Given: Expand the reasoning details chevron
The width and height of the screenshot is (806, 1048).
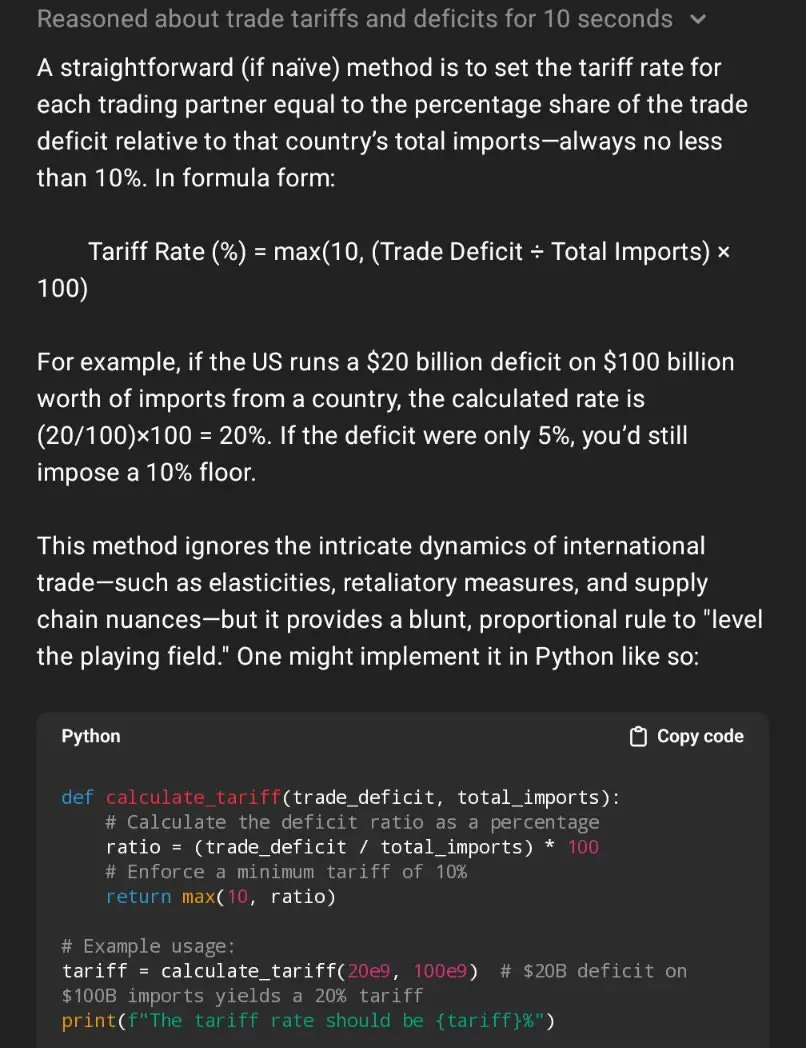Looking at the screenshot, I should [698, 19].
